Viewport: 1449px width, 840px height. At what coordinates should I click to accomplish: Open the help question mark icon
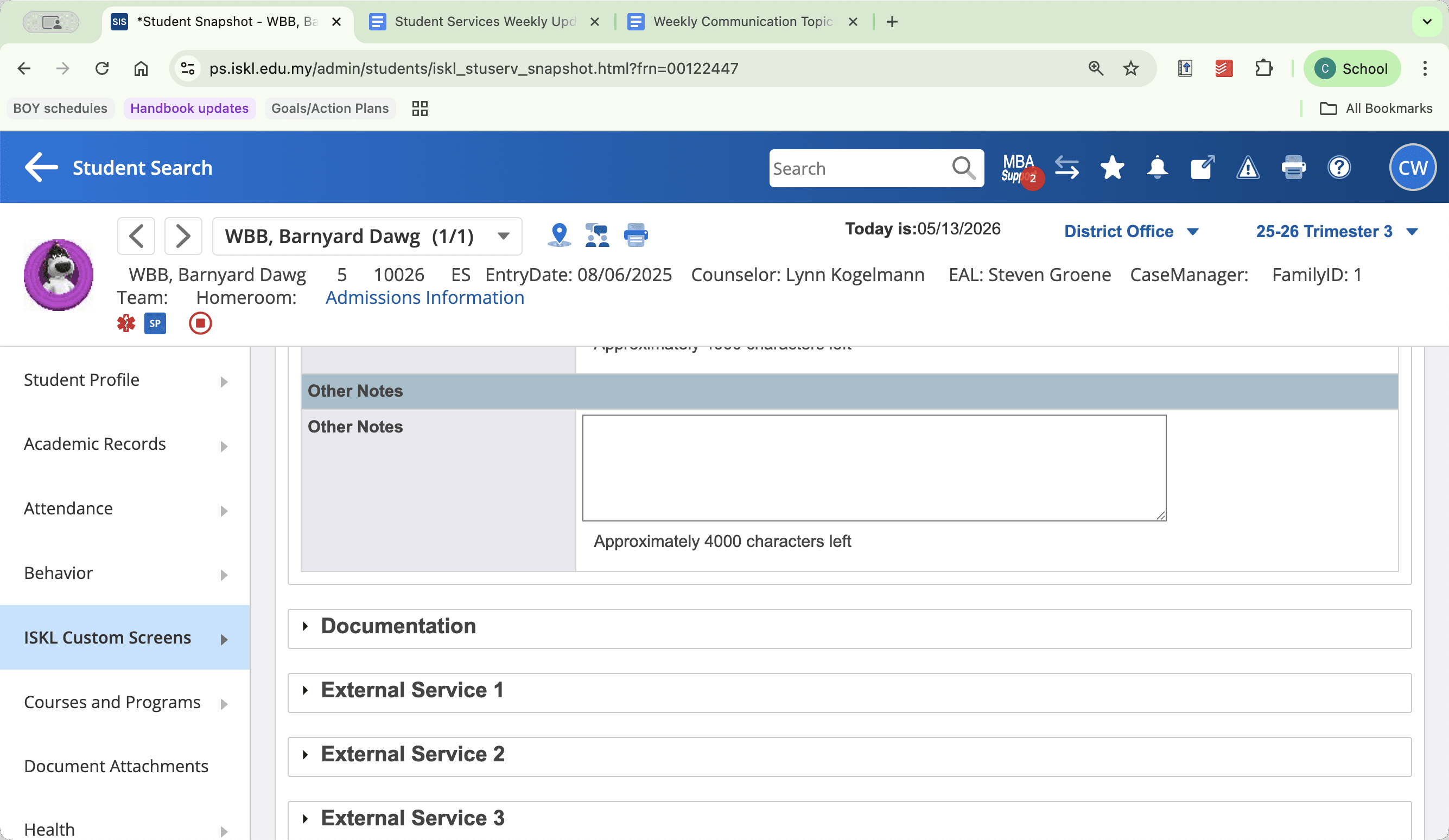[1339, 168]
